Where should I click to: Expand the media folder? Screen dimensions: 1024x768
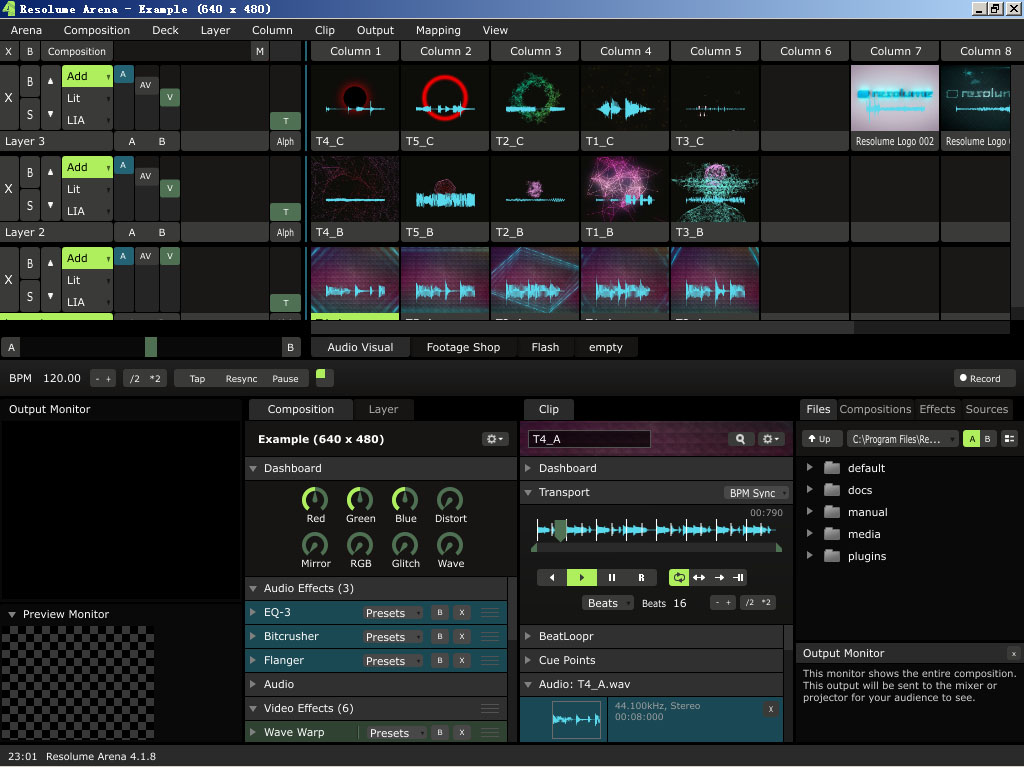coord(809,534)
